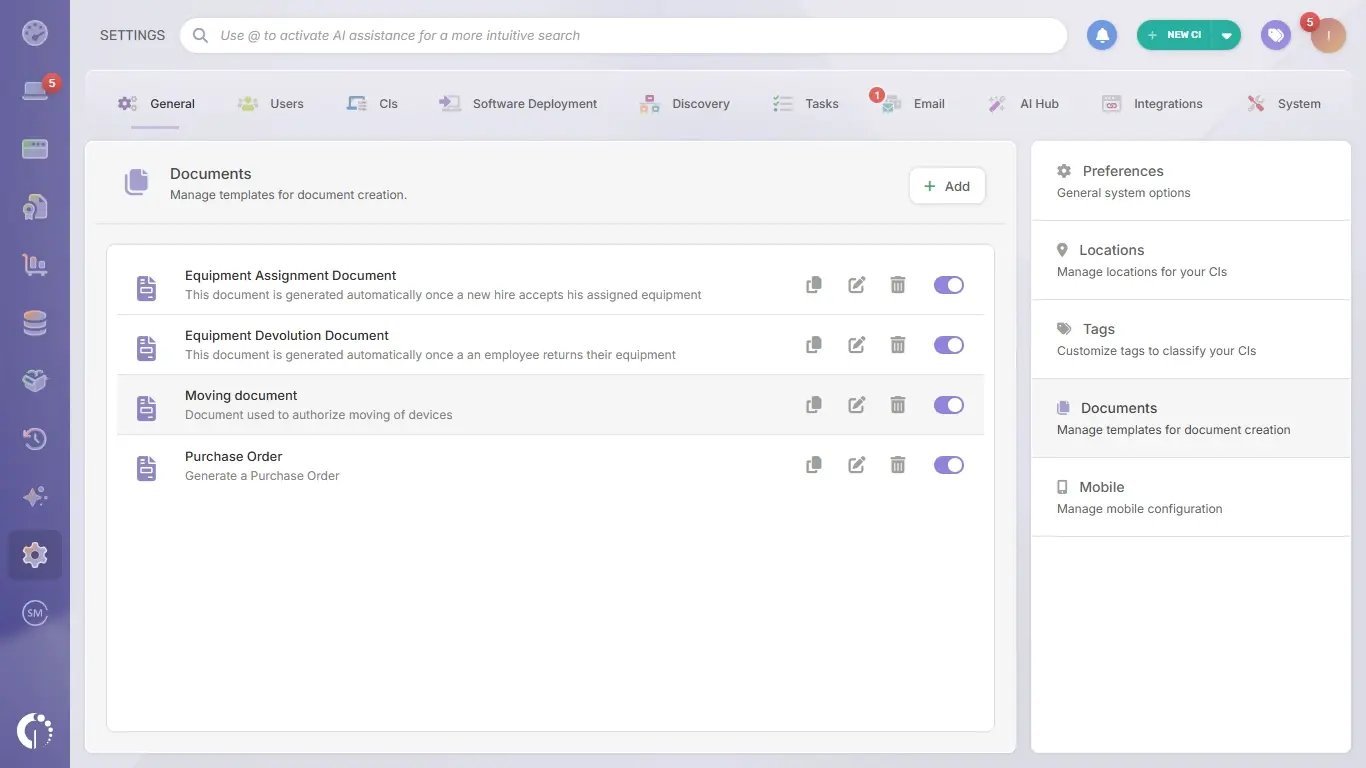The image size is (1366, 768).
Task: Click the Add document button
Action: (947, 186)
